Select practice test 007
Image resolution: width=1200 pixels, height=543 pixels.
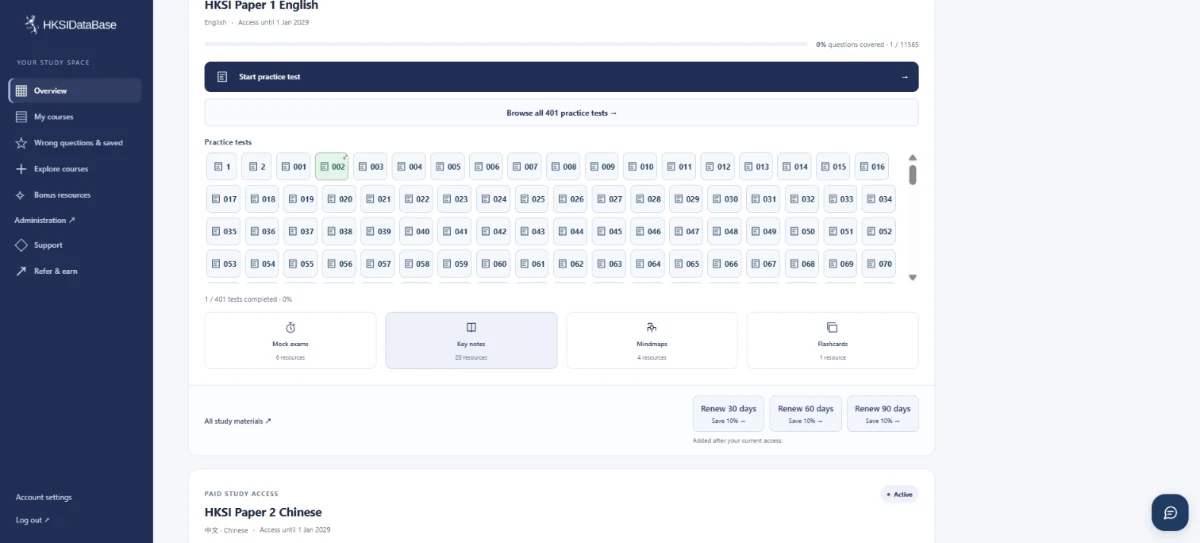point(524,167)
